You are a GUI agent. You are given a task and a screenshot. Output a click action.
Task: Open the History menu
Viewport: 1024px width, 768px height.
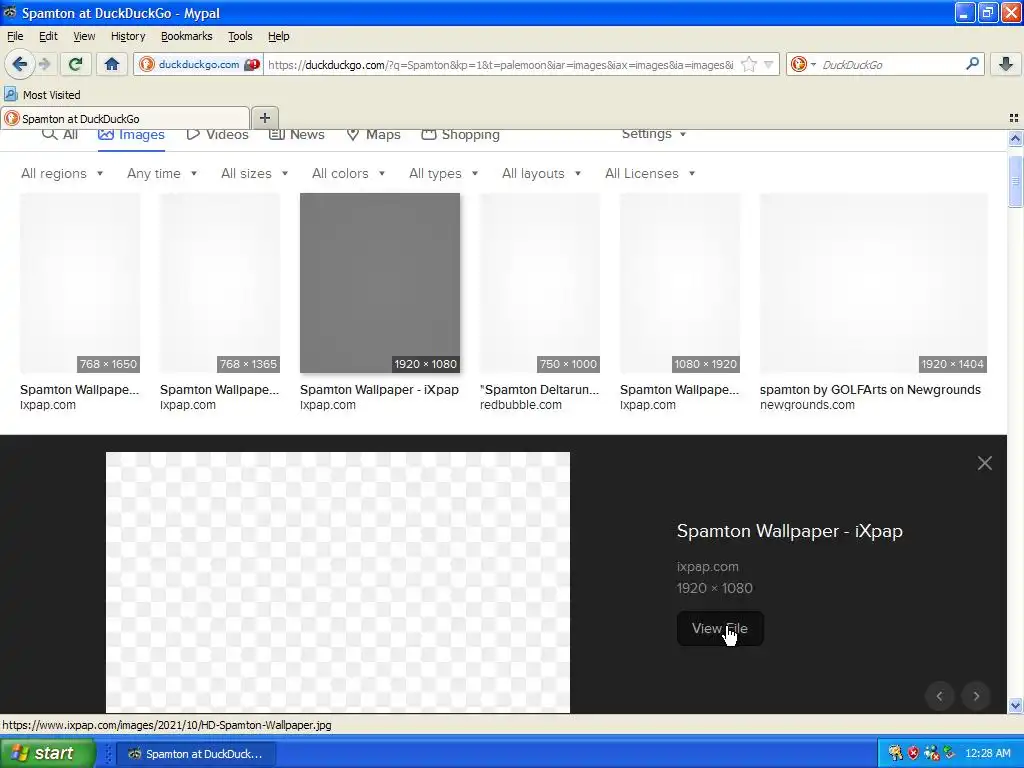(127, 36)
